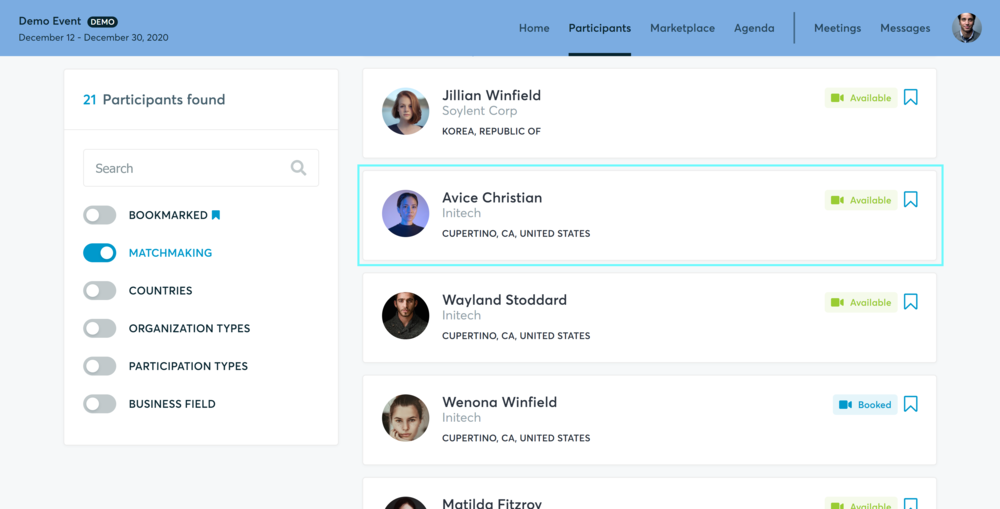
Task: Expand the Organization Types filter
Action: coord(99,328)
